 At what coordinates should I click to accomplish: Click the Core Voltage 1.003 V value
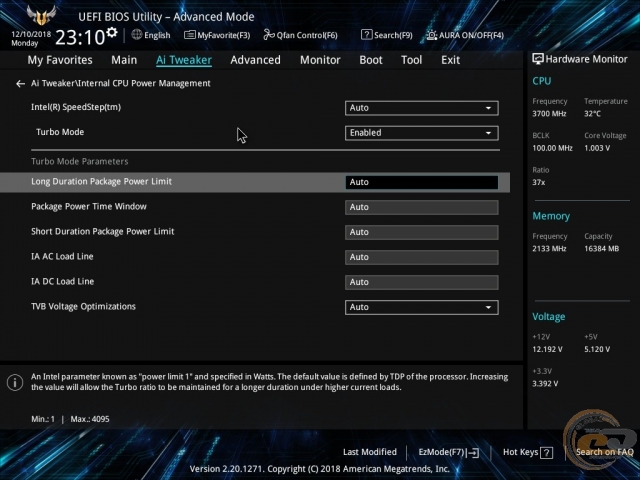click(597, 148)
